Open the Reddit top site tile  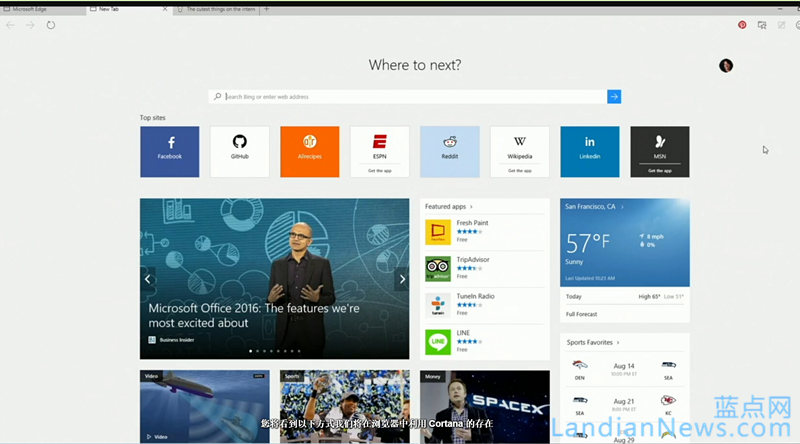click(x=449, y=152)
